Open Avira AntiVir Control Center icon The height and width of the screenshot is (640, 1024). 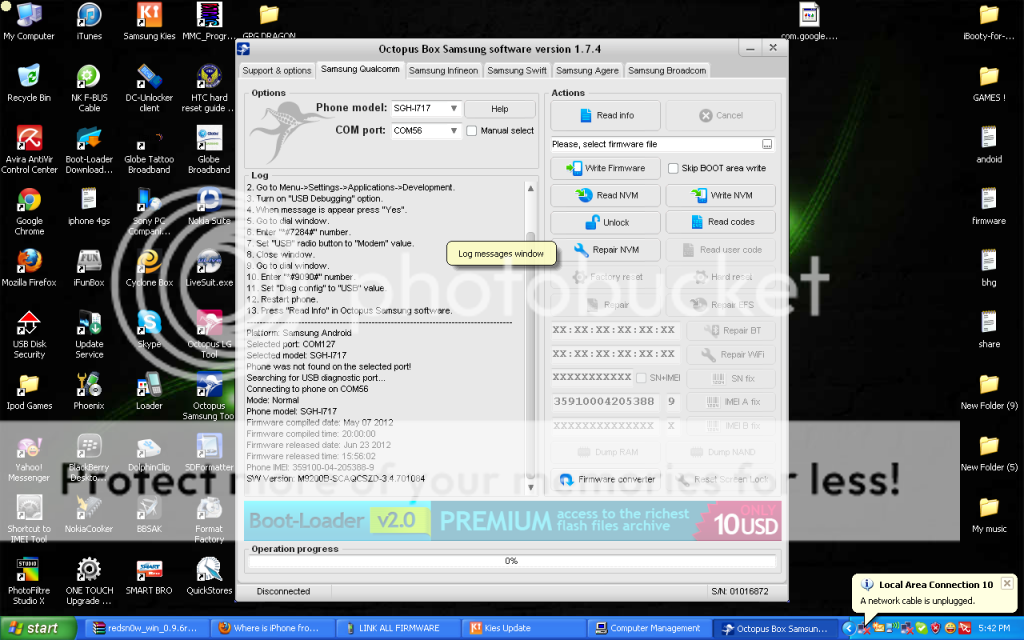point(29,150)
